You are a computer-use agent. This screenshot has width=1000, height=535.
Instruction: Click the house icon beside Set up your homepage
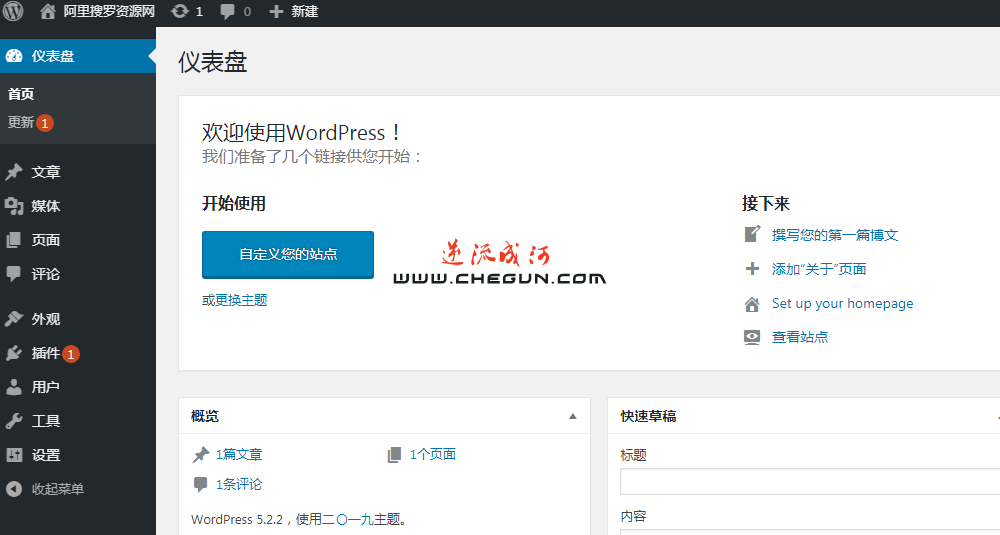tap(753, 304)
